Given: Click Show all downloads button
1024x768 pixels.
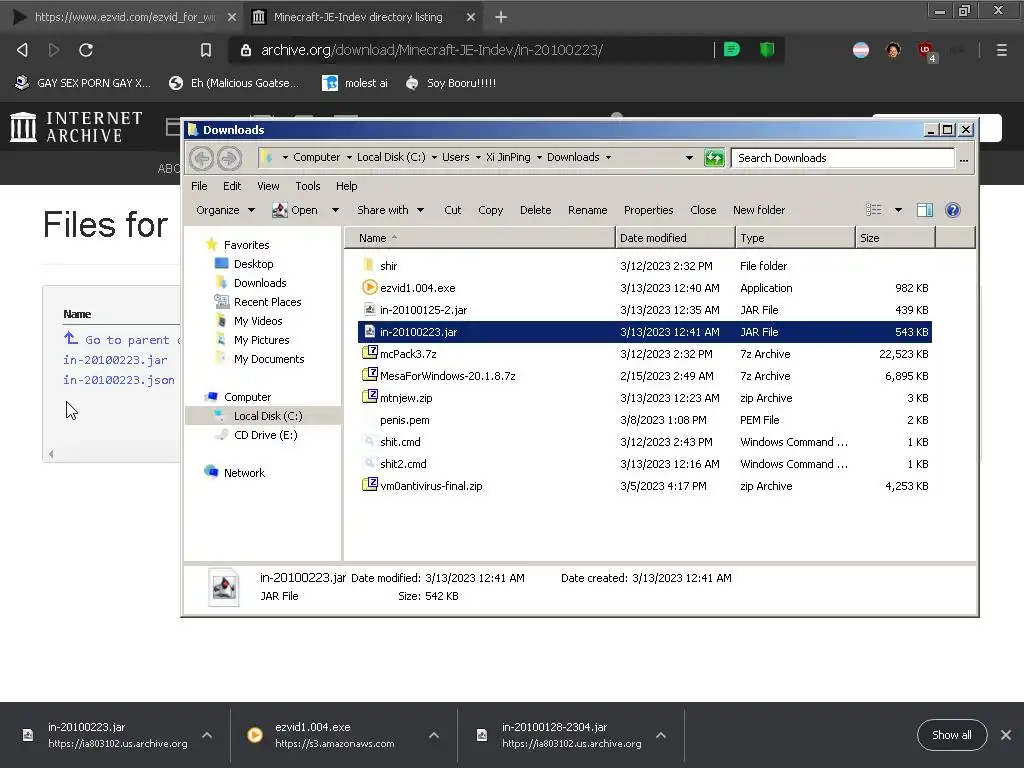Looking at the screenshot, I should pyautogui.click(x=952, y=735).
